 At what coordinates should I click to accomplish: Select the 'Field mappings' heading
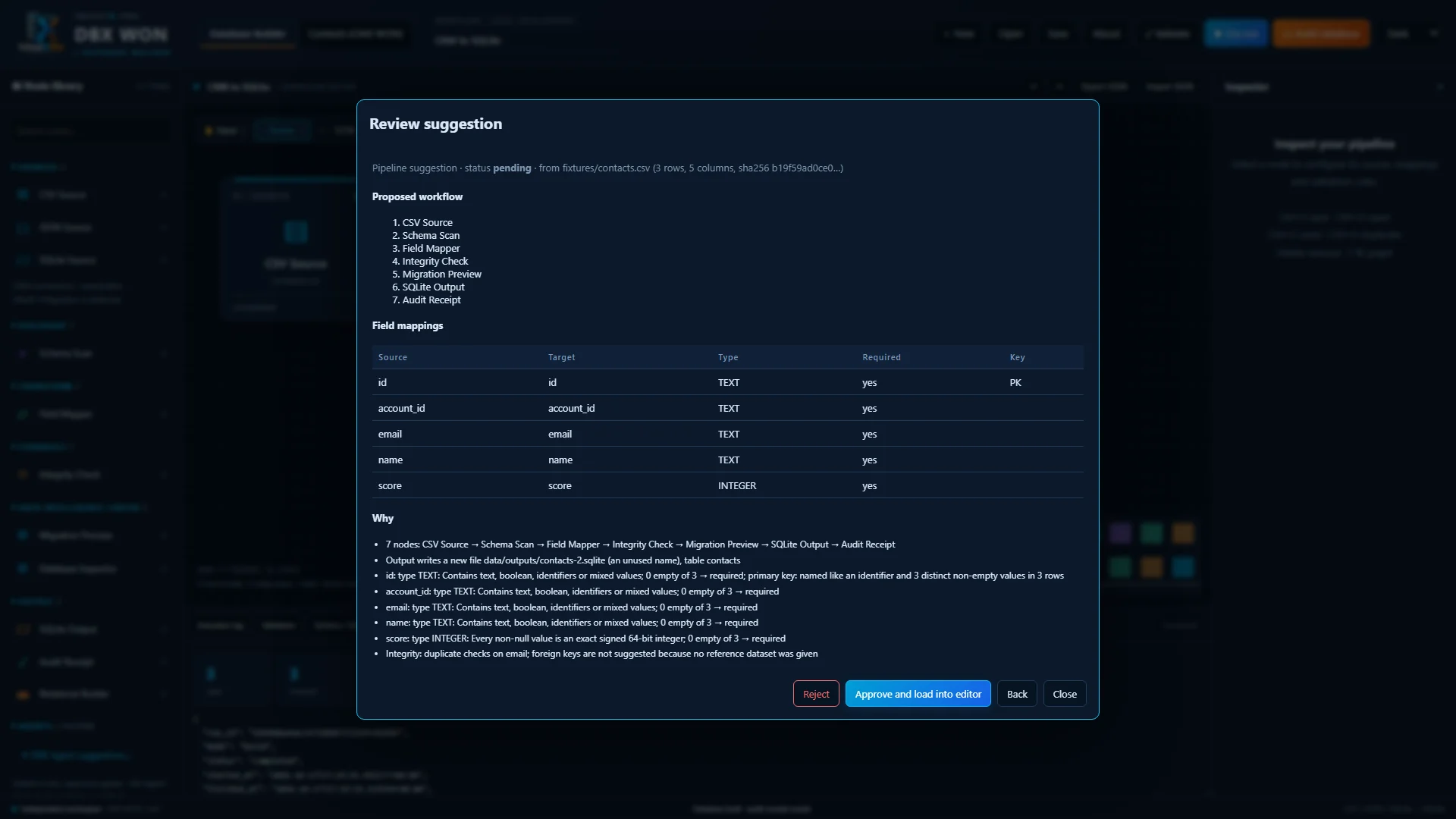tap(407, 325)
